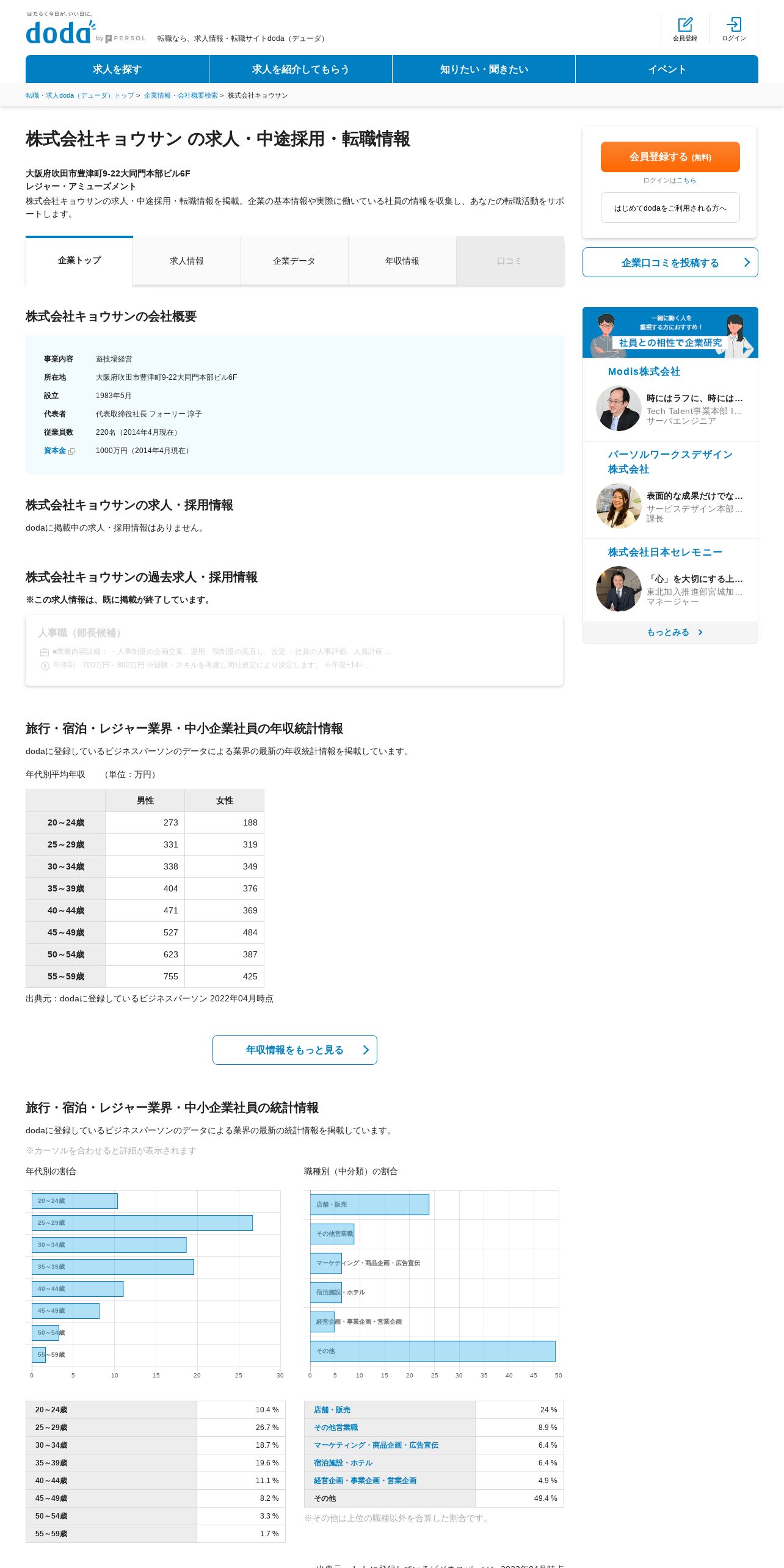Viewport: 784px width, 1568px height.
Task: Click the 男性 column header
Action: click(x=145, y=800)
